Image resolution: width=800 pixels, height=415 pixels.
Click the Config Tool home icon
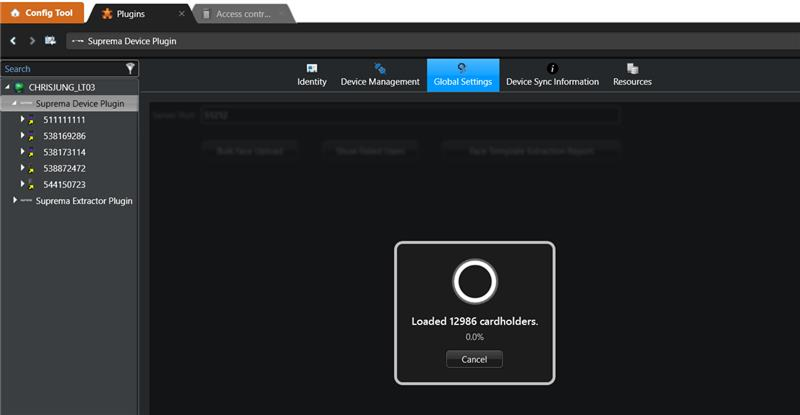pyautogui.click(x=15, y=13)
